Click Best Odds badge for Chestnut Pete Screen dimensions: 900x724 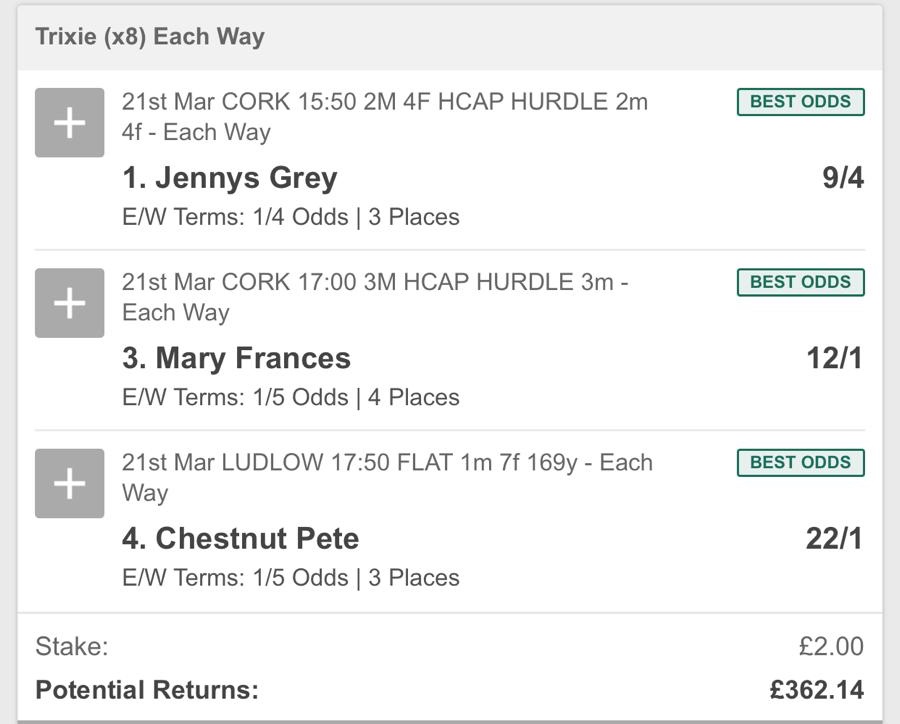click(x=800, y=463)
